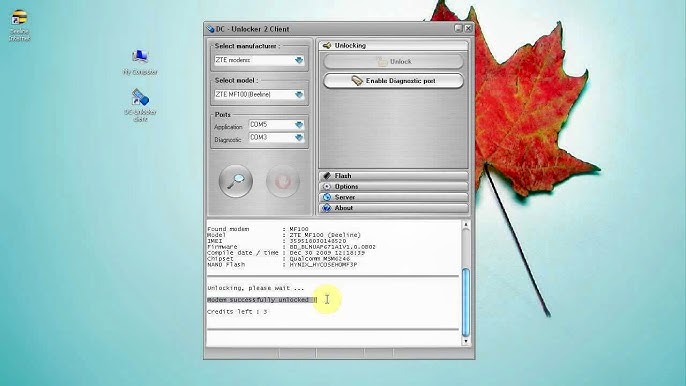This screenshot has height=386, width=686.
Task: Open the Select manufacturer dropdown arrow
Action: point(299,60)
